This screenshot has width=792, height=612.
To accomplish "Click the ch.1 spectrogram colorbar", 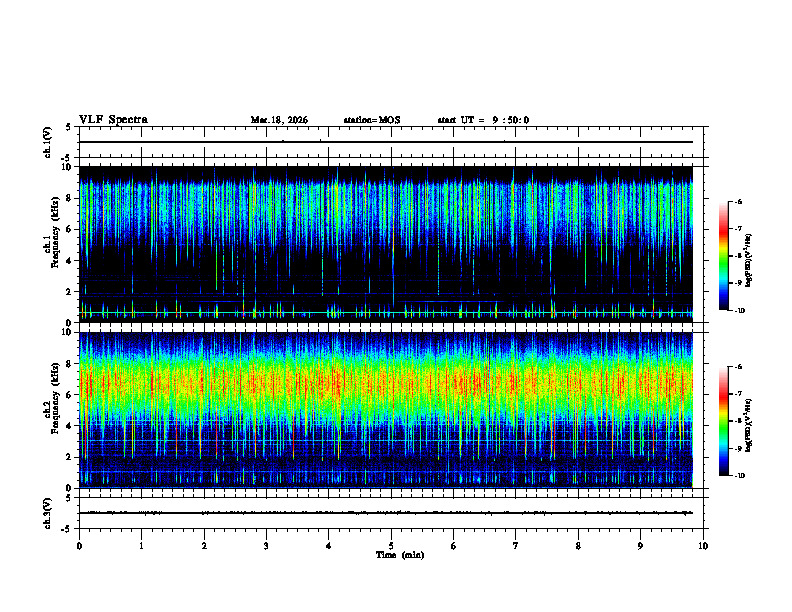I will (723, 256).
